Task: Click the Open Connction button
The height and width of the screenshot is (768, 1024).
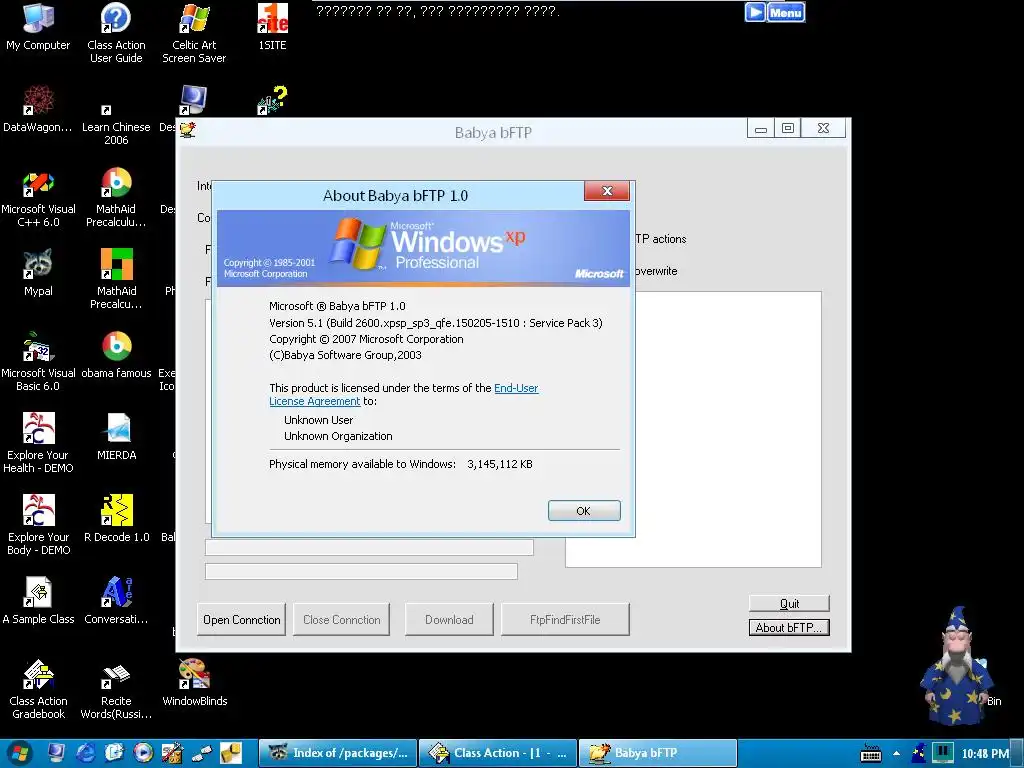Action: click(242, 619)
